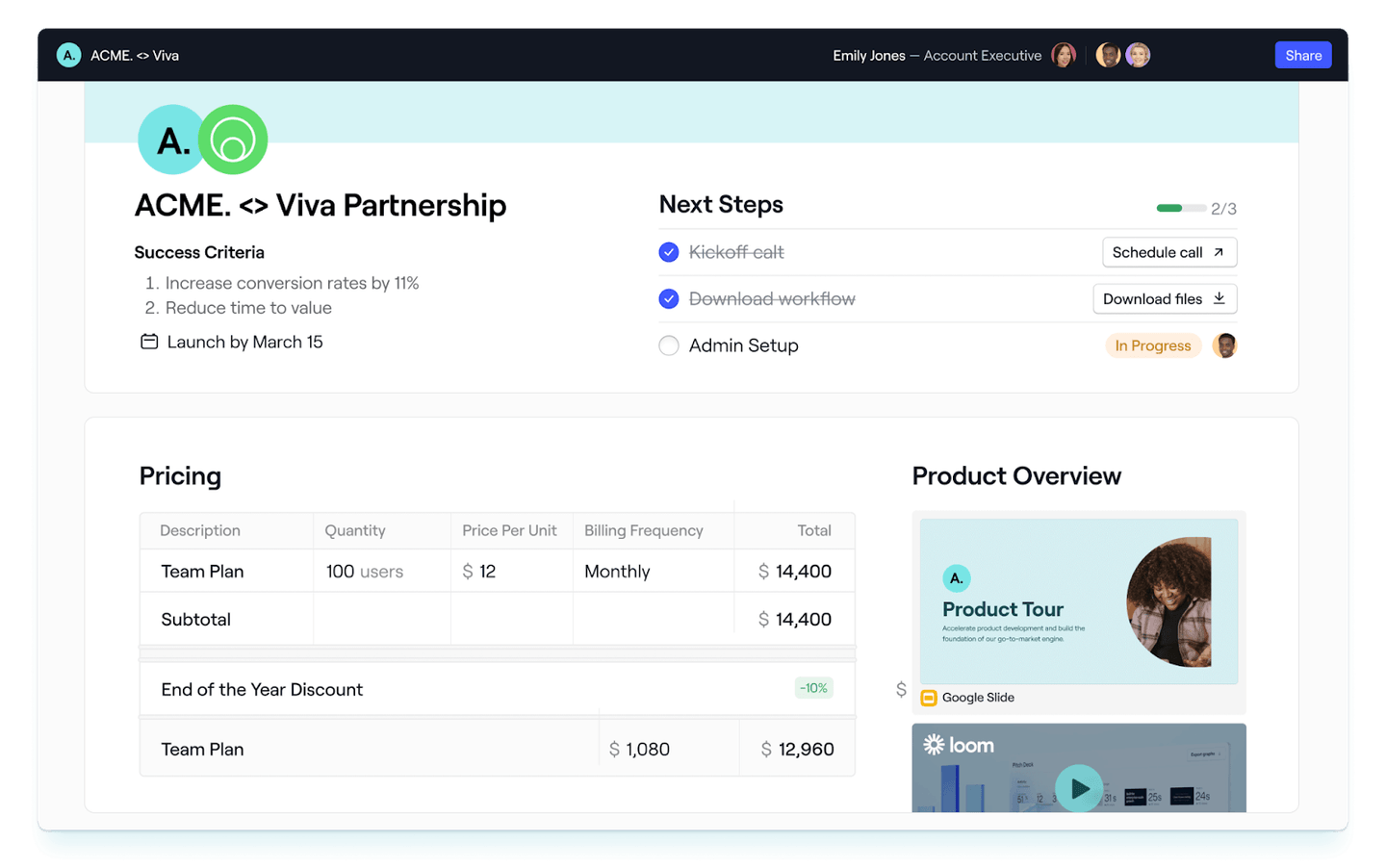Screen dimensions: 1386x868
Task: Click 'Launch by March 15' text
Action: [245, 342]
